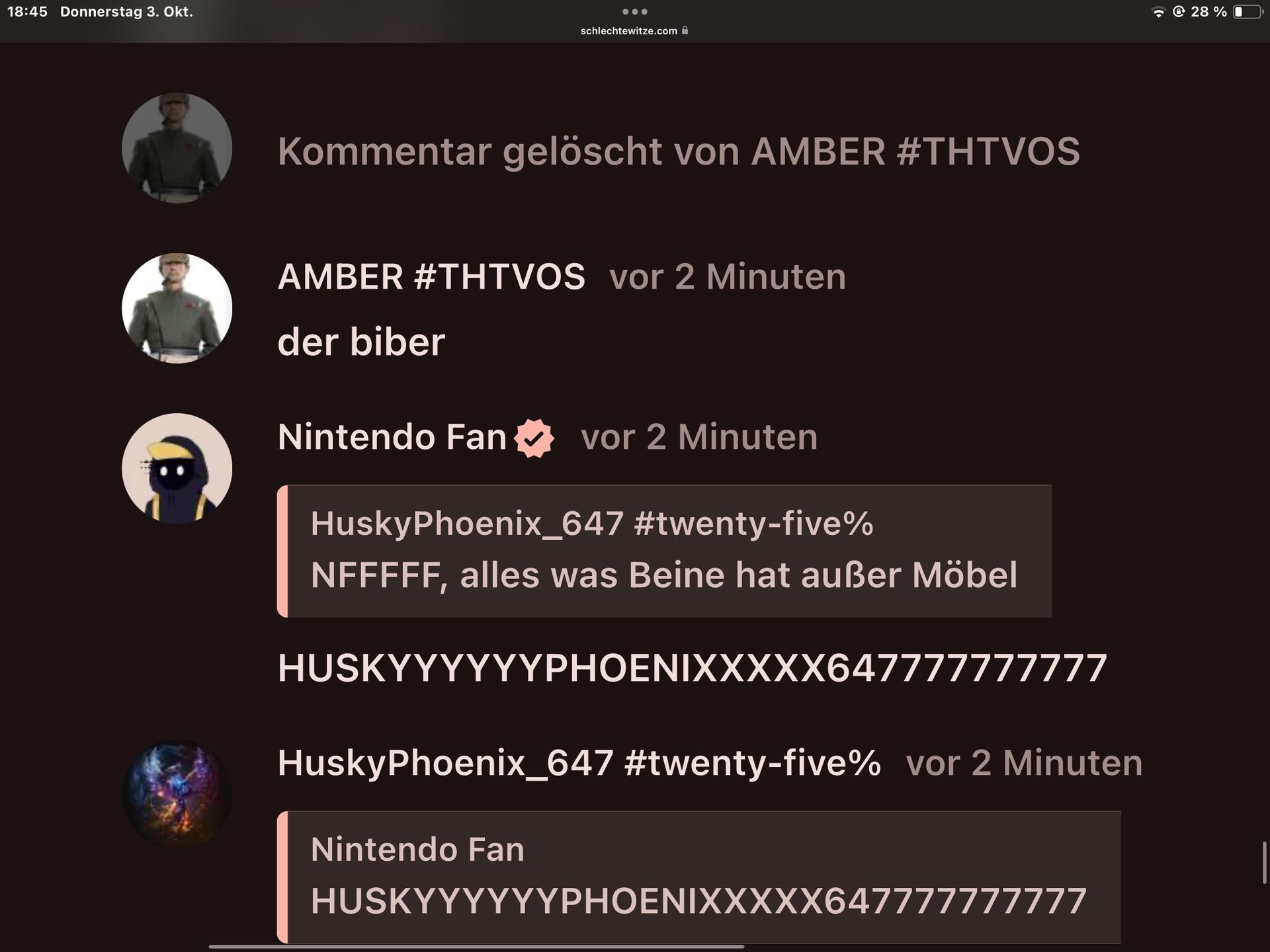Open Nintendo Fan's hooded character avatar
This screenshot has height=952, width=1270.
pyautogui.click(x=177, y=468)
